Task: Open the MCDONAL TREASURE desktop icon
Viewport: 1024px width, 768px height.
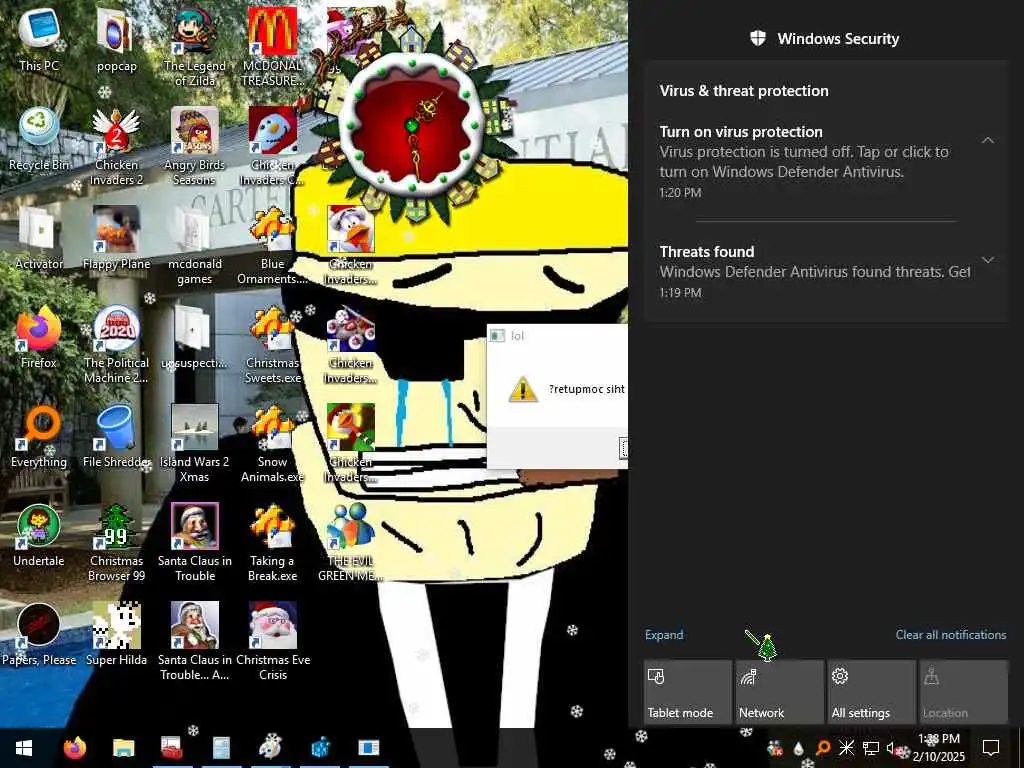Action: coord(272,47)
